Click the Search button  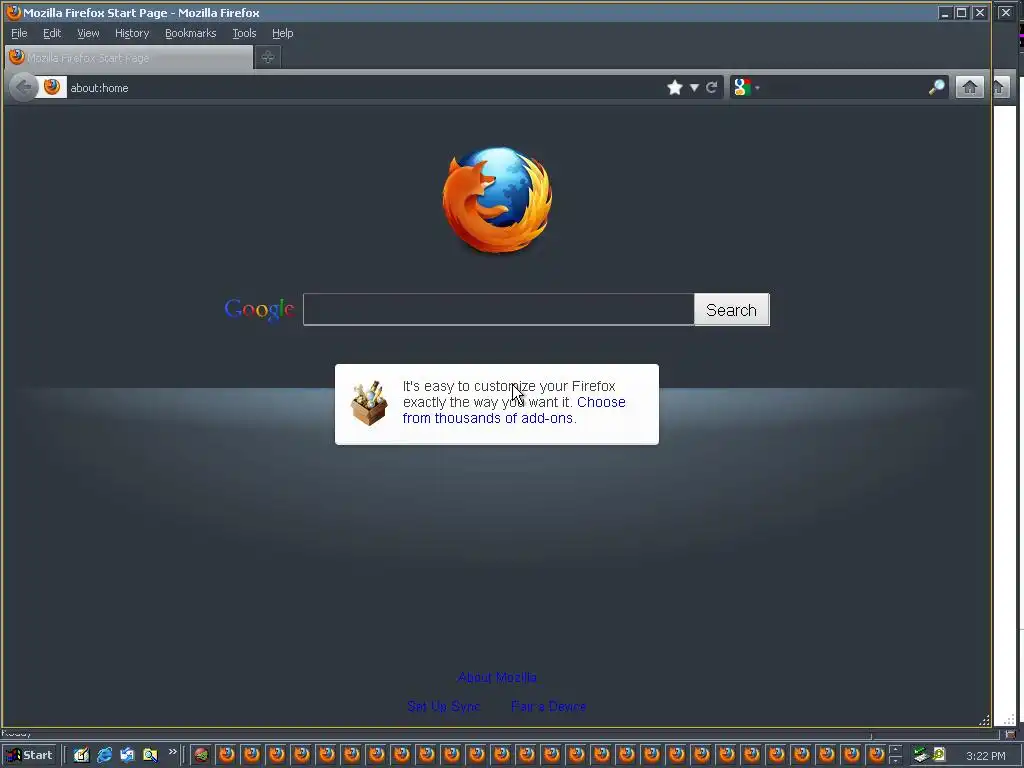coord(731,310)
